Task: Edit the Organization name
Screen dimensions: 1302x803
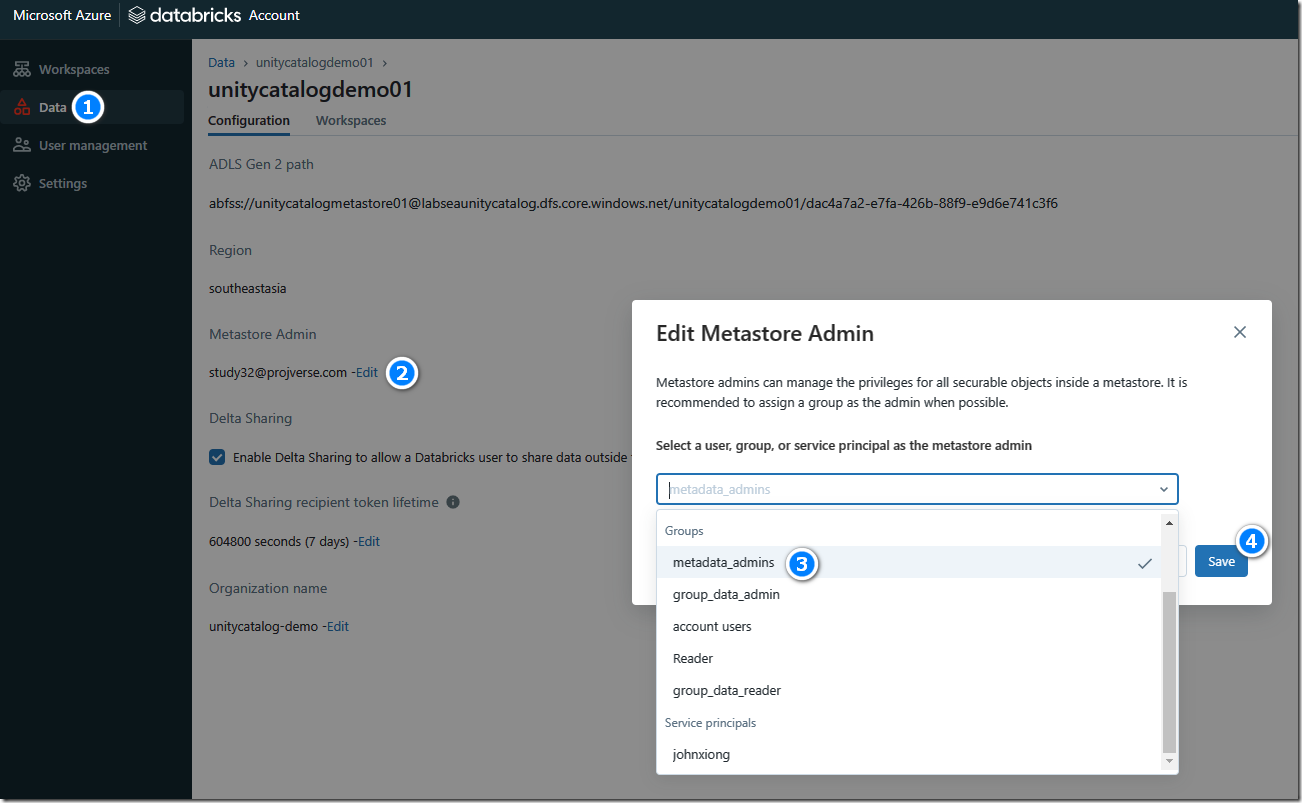Action: click(338, 627)
